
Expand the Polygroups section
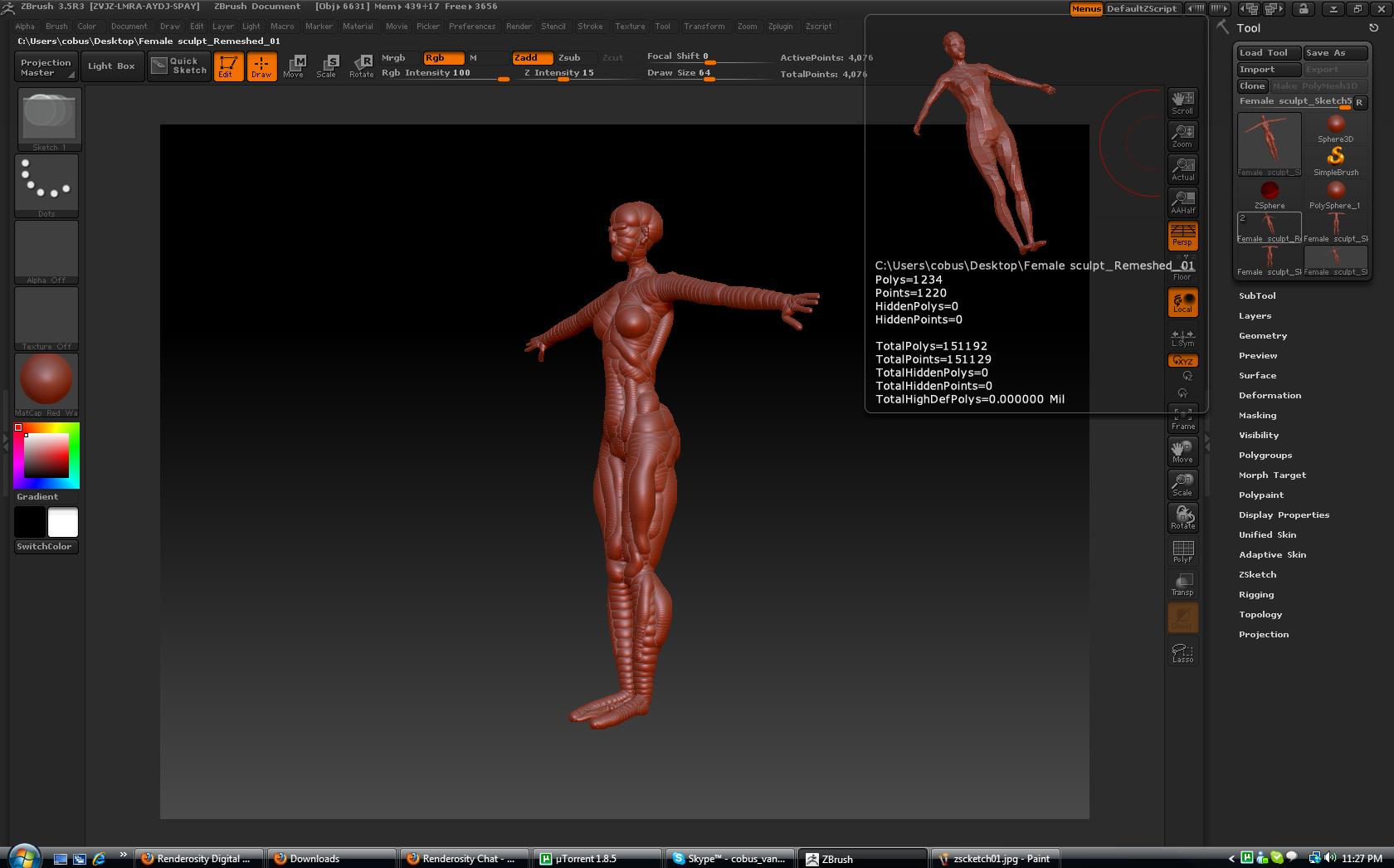[1265, 456]
